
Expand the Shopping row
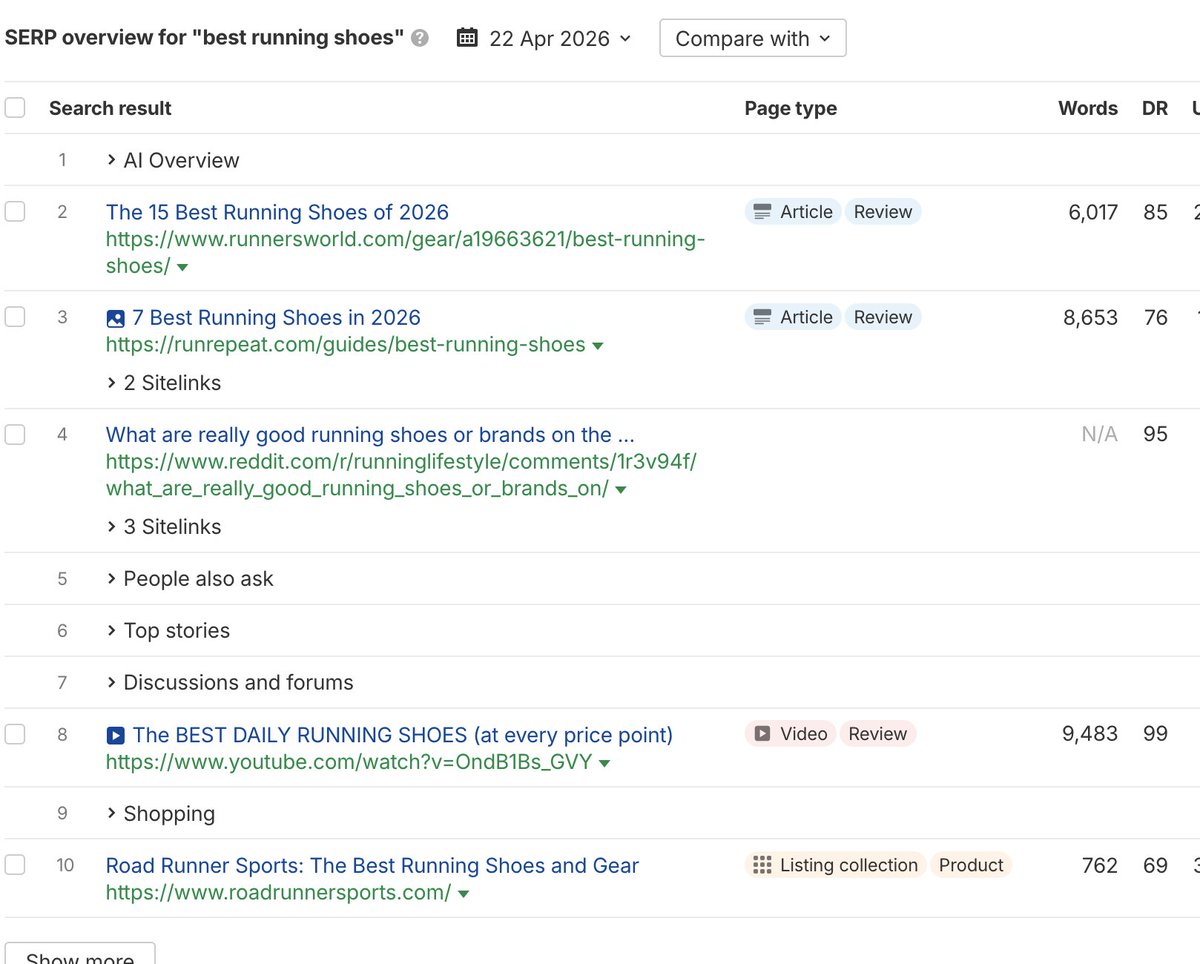pyautogui.click(x=160, y=814)
